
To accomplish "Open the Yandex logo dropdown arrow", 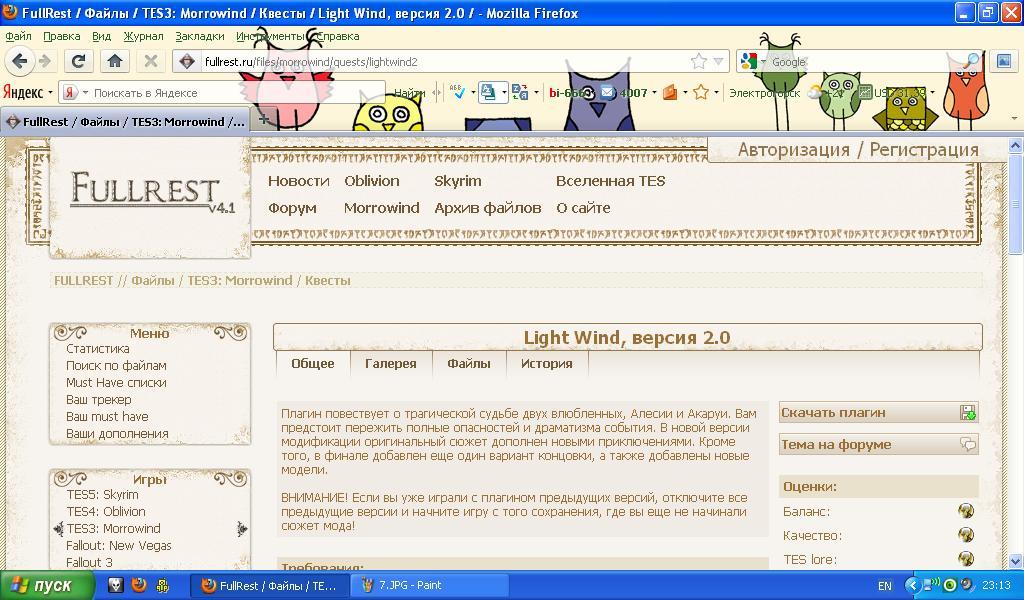I will (50, 93).
